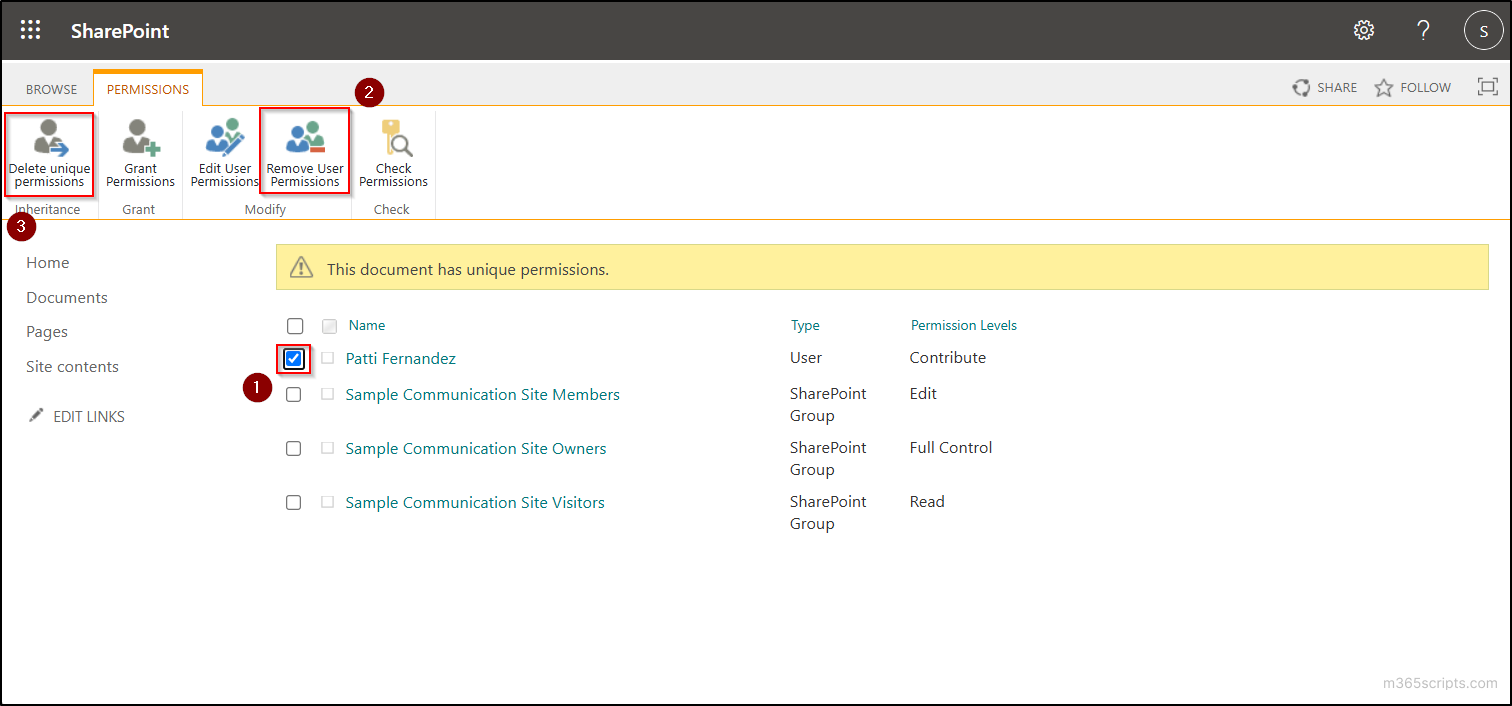Open Sample Communication Site Owners link
Viewport: 1512px width, 706px height.
(476, 448)
